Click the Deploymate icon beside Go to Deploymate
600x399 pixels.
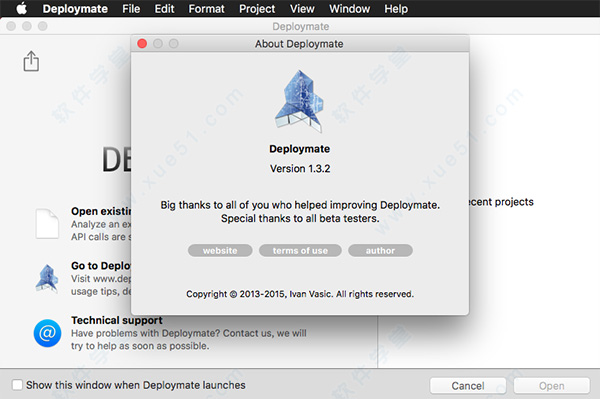47,278
